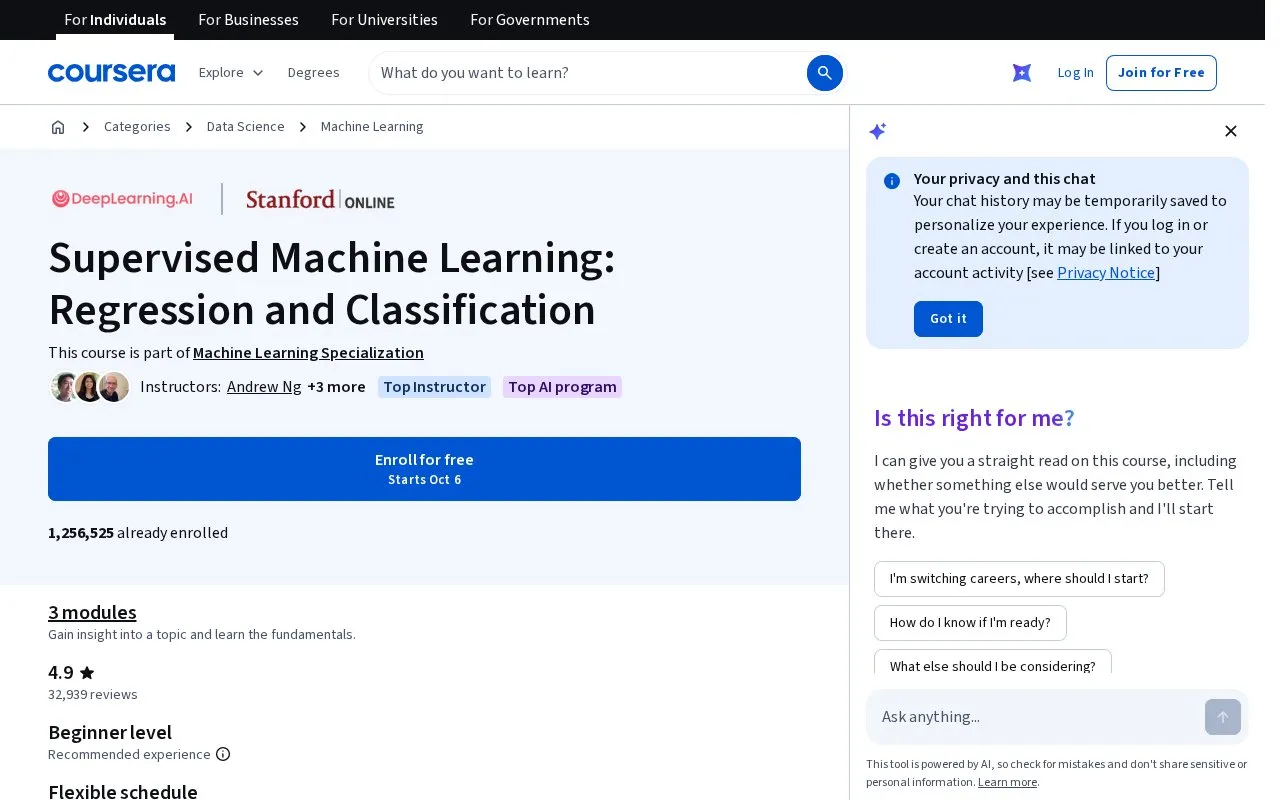
Task: Click the blue search magnifier button
Action: 825,73
